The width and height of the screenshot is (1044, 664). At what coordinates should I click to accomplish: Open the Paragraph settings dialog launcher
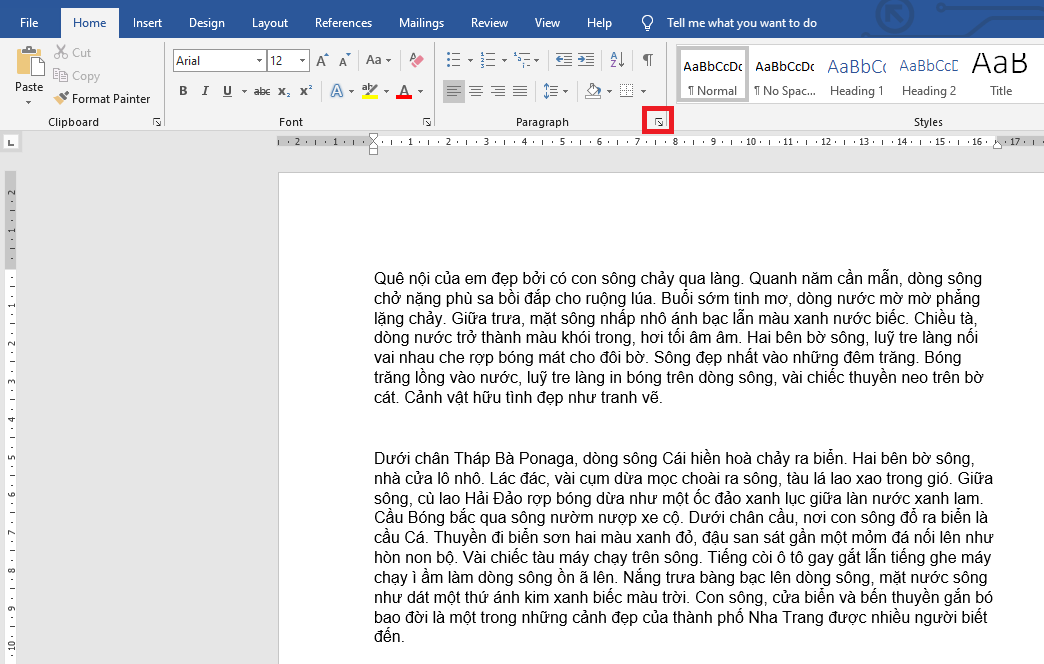click(658, 122)
